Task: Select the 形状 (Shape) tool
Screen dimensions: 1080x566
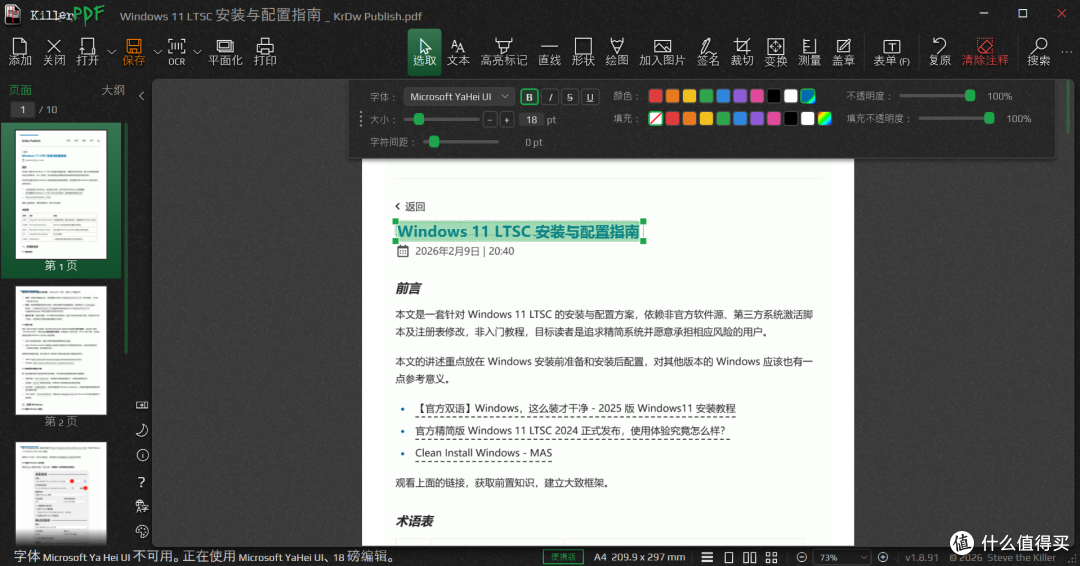Action: tap(583, 52)
